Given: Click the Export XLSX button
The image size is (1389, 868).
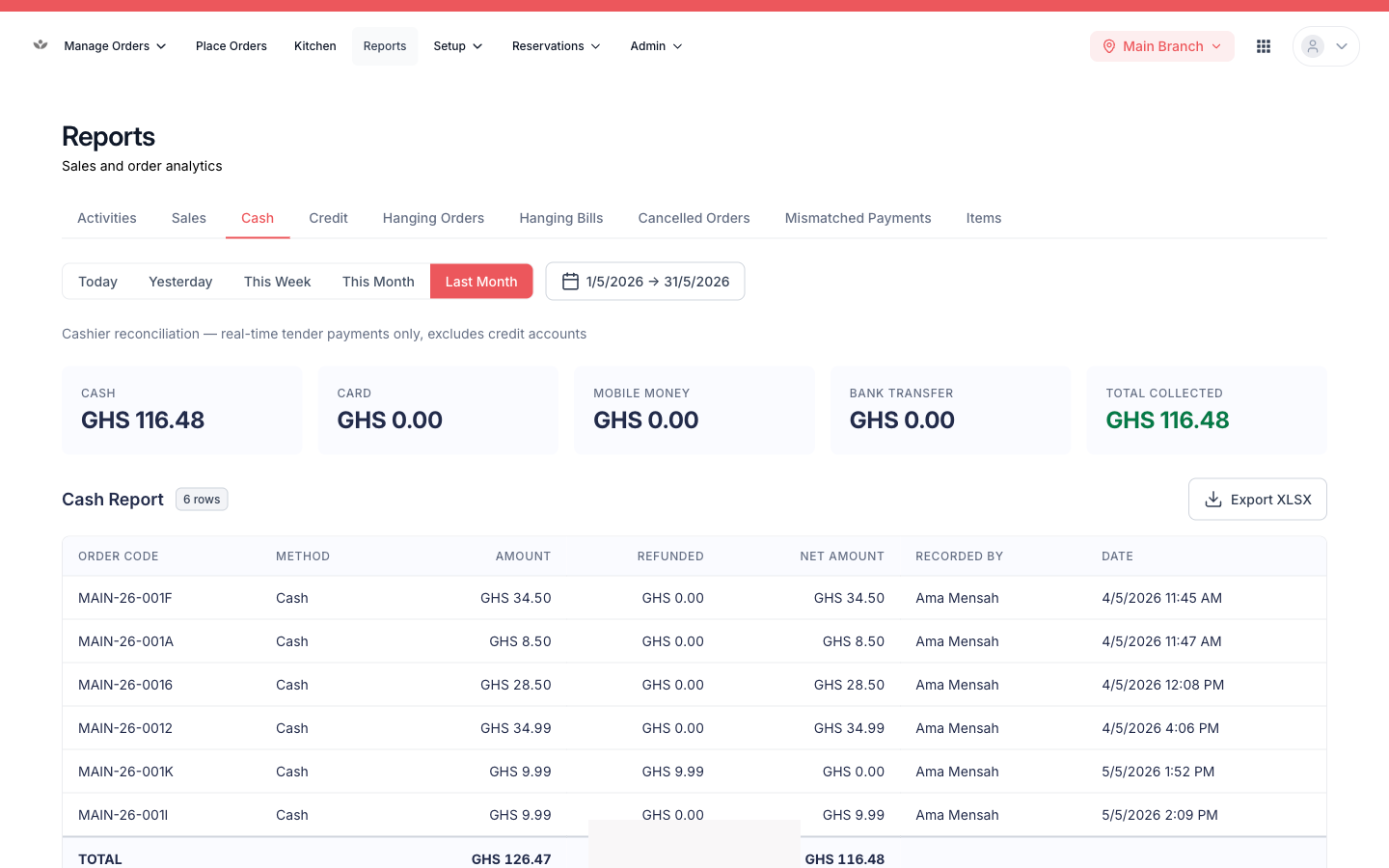Looking at the screenshot, I should [1258, 500].
